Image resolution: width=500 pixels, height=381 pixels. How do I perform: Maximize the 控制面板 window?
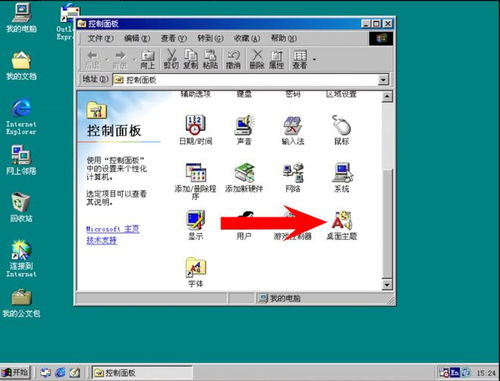point(376,24)
